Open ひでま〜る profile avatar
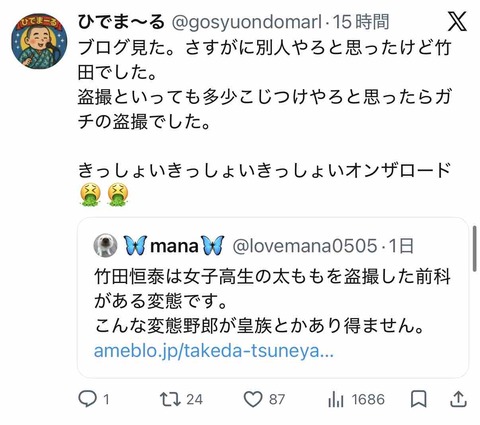The width and height of the screenshot is (480, 425). pyautogui.click(x=39, y=41)
